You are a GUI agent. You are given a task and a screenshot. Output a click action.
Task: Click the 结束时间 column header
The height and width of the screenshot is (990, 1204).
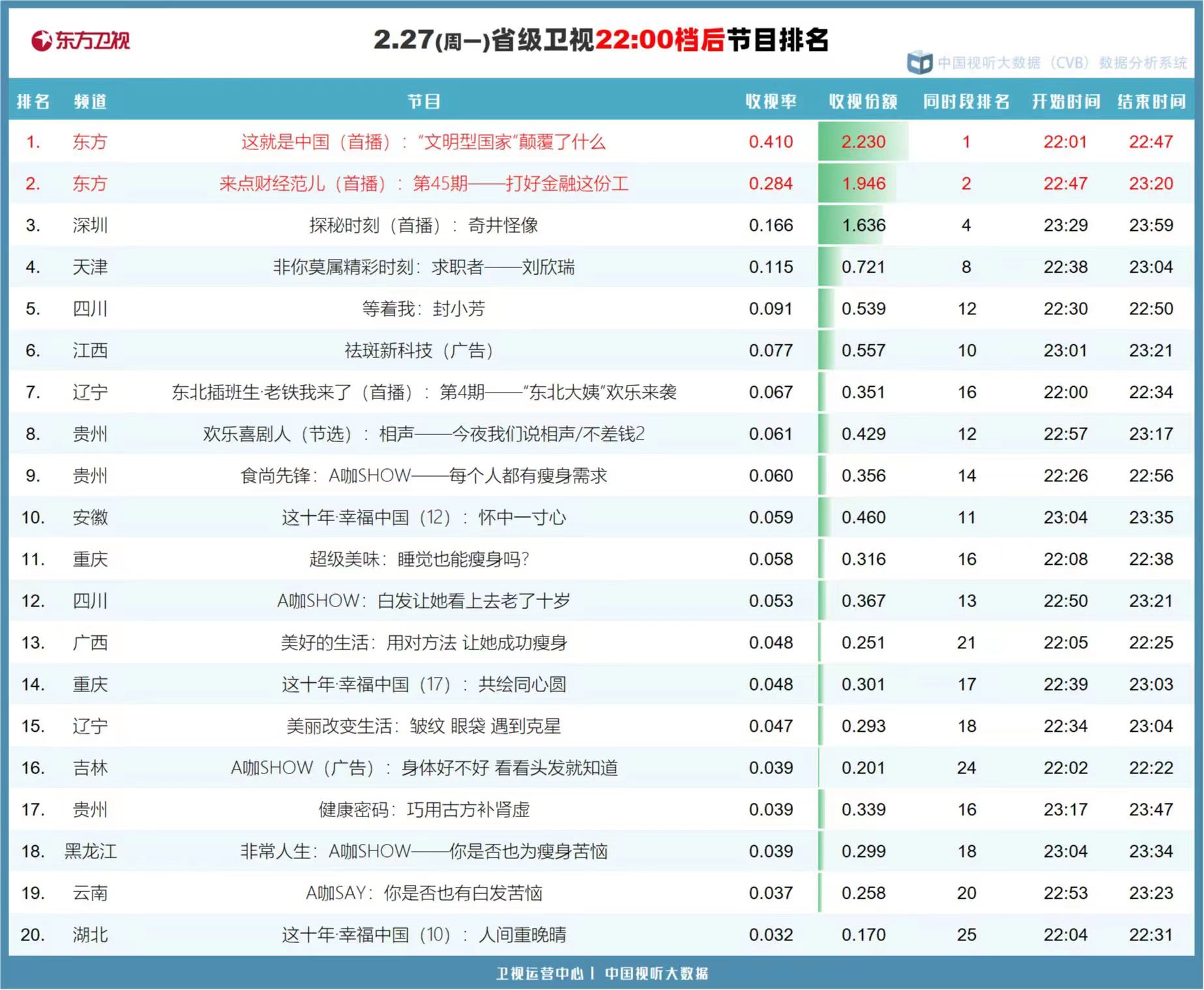pos(1151,102)
